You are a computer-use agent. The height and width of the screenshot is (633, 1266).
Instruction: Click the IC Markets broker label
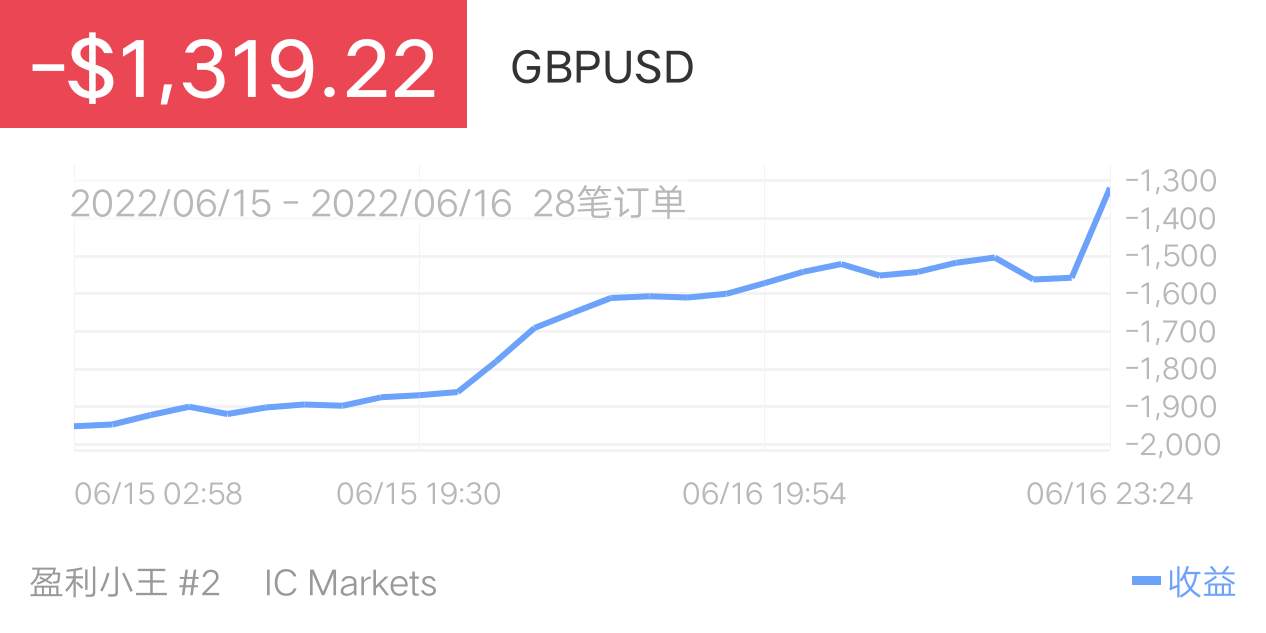(350, 582)
